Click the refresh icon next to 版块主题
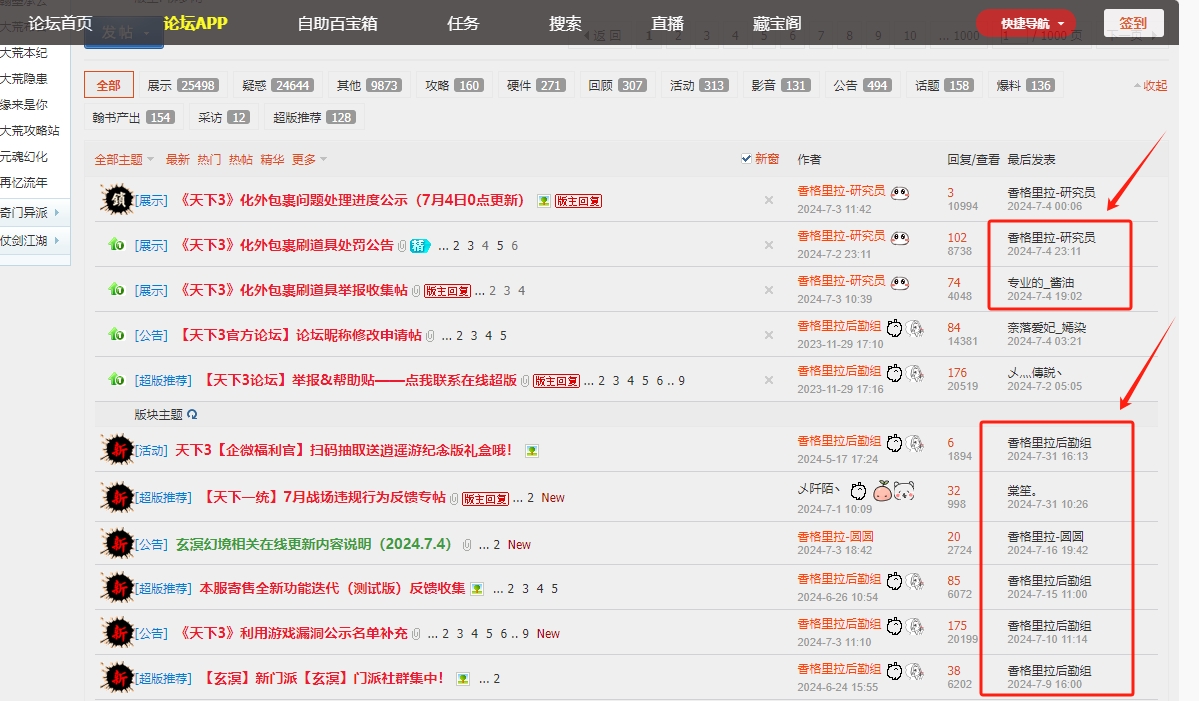The height and width of the screenshot is (701, 1199). pos(193,414)
